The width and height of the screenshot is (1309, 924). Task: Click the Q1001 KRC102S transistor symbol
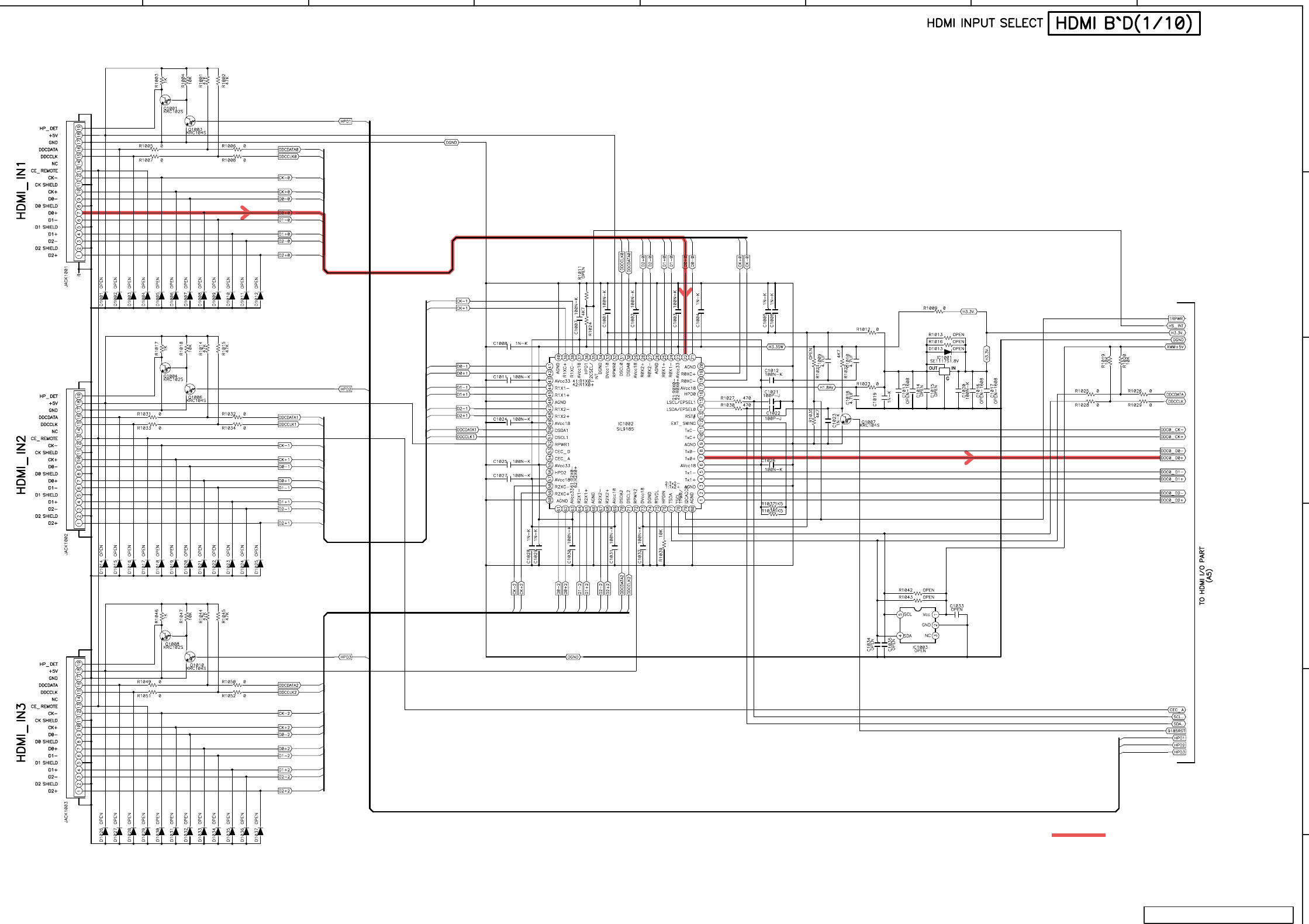tap(165, 101)
